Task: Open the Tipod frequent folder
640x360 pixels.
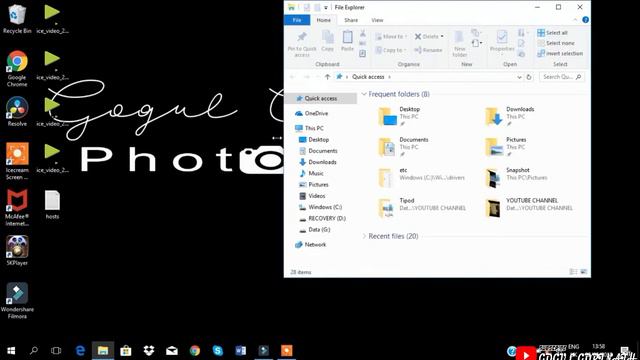Action: coord(422,208)
